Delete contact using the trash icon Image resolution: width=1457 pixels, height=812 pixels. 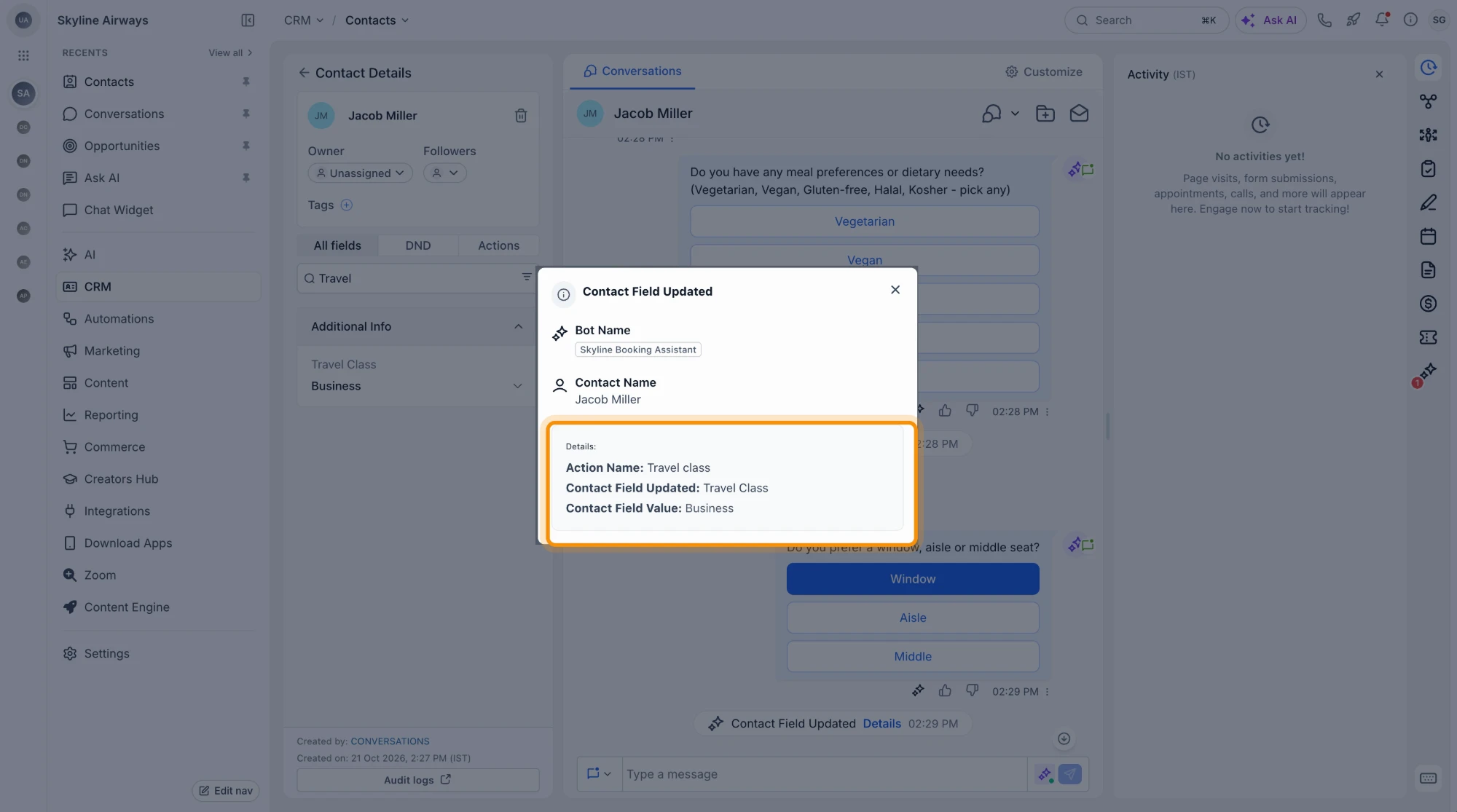point(521,116)
